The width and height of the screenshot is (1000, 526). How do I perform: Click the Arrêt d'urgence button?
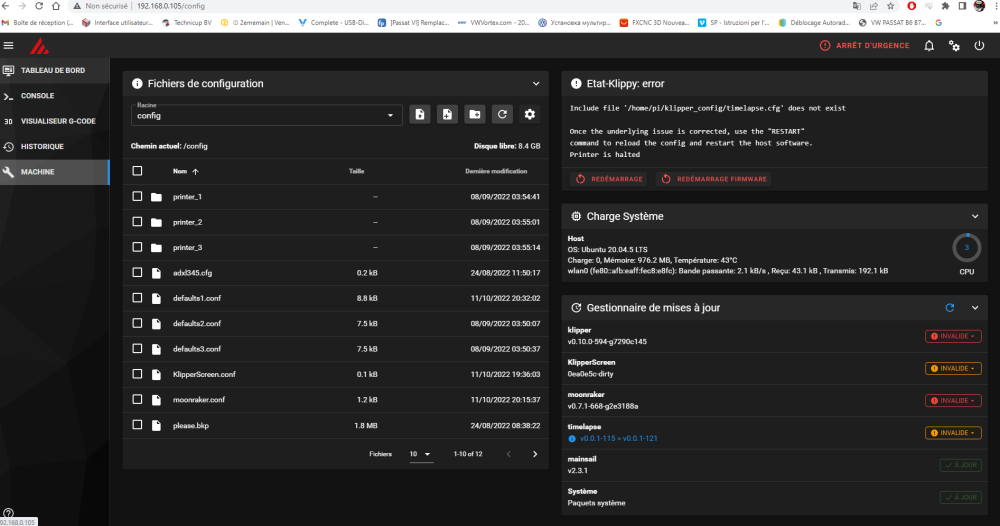click(864, 46)
